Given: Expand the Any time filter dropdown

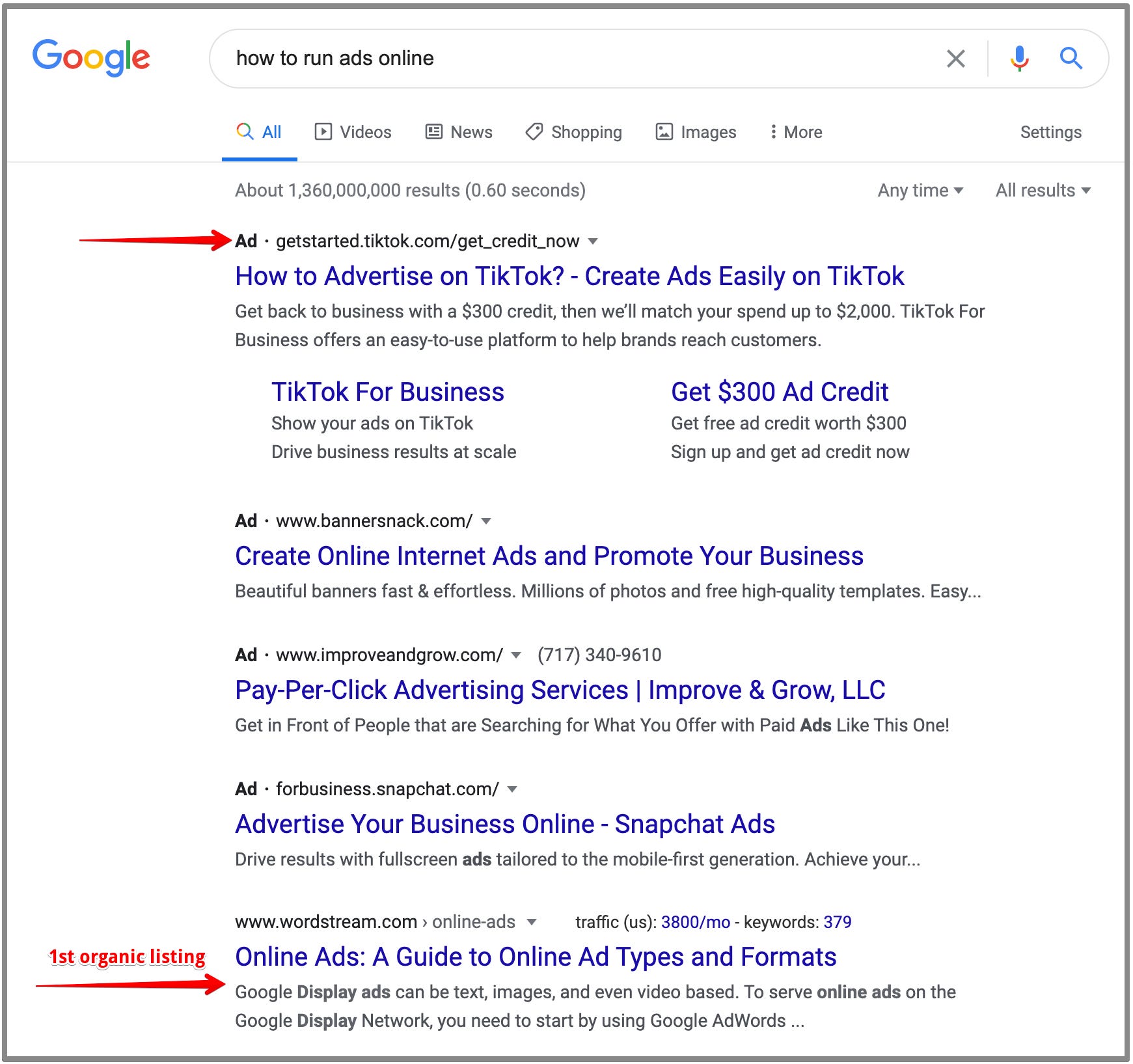Looking at the screenshot, I should (x=920, y=190).
